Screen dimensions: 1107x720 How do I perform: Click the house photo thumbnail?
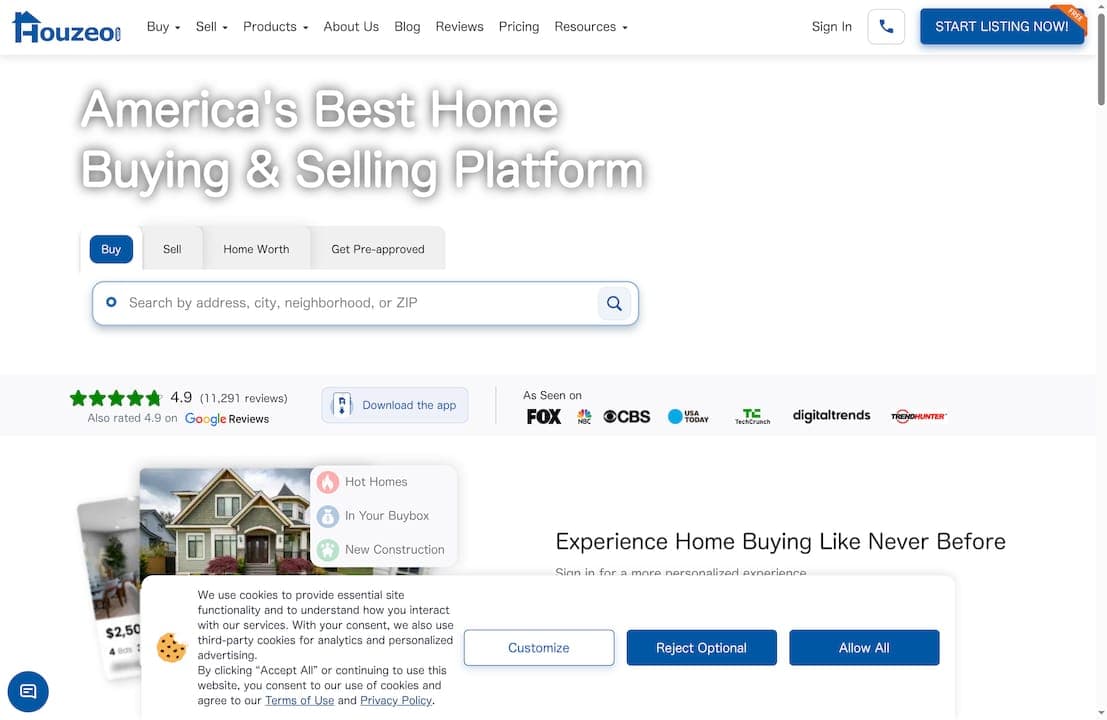point(225,521)
